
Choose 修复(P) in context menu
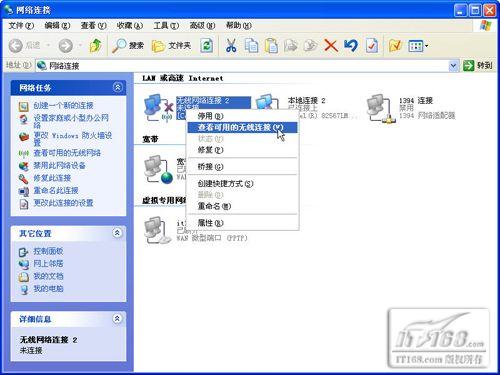(243, 150)
